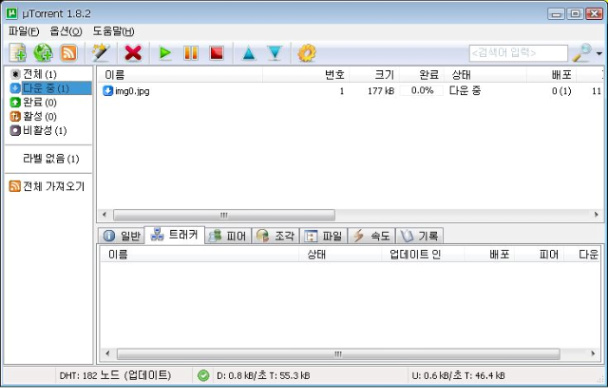
Task: Select the img0.jpg torrent row
Action: point(351,91)
